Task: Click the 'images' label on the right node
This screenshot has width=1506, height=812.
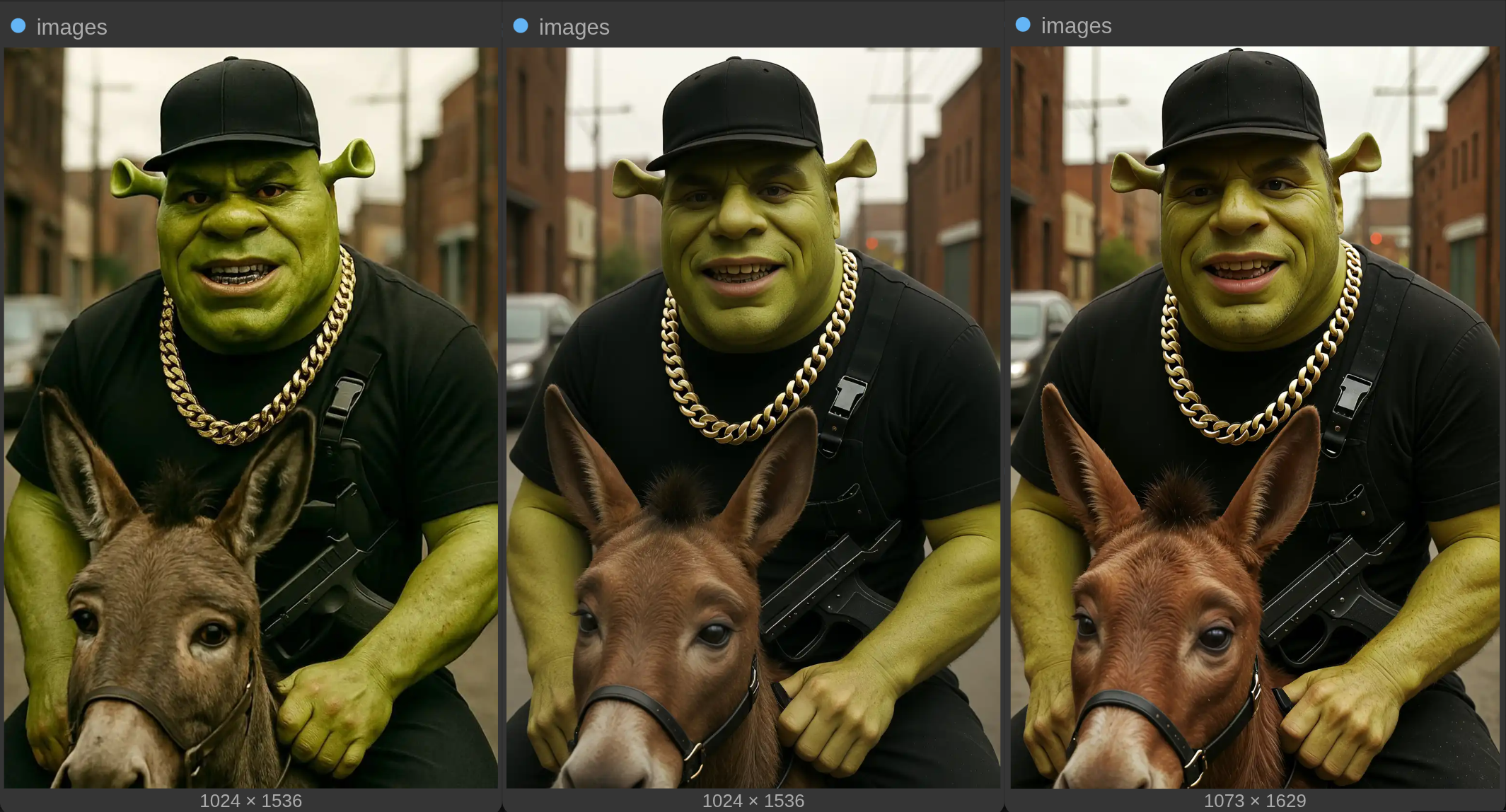Action: (x=1076, y=25)
